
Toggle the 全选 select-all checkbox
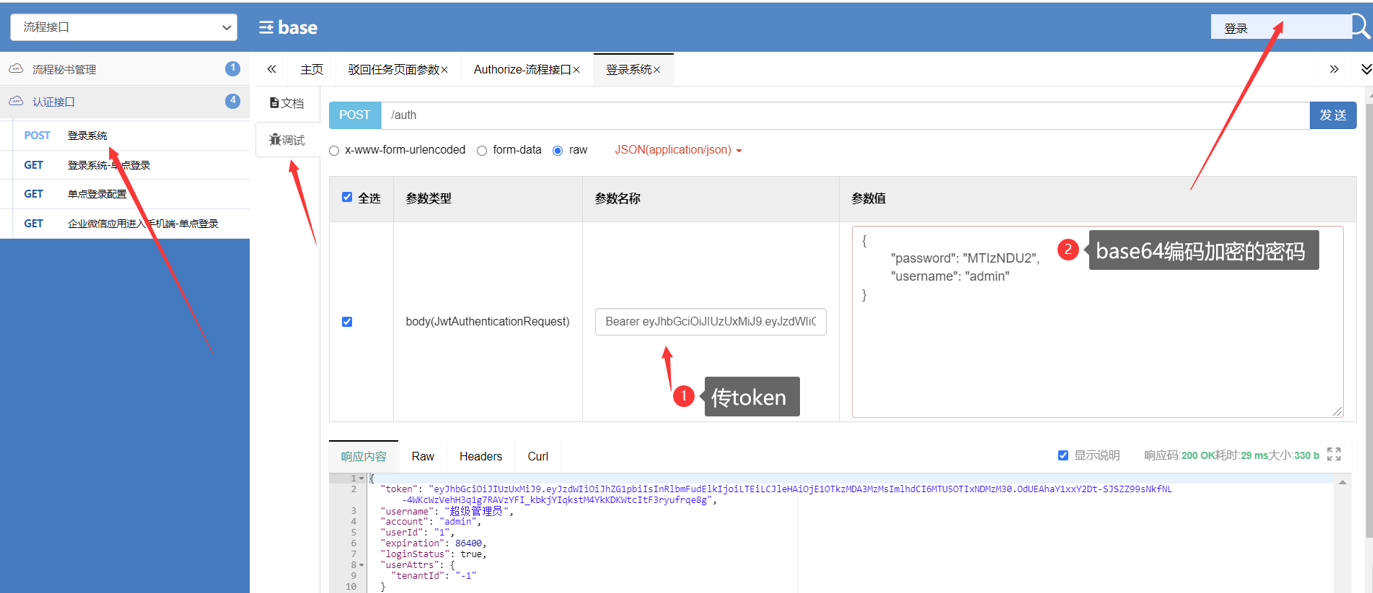(x=347, y=197)
